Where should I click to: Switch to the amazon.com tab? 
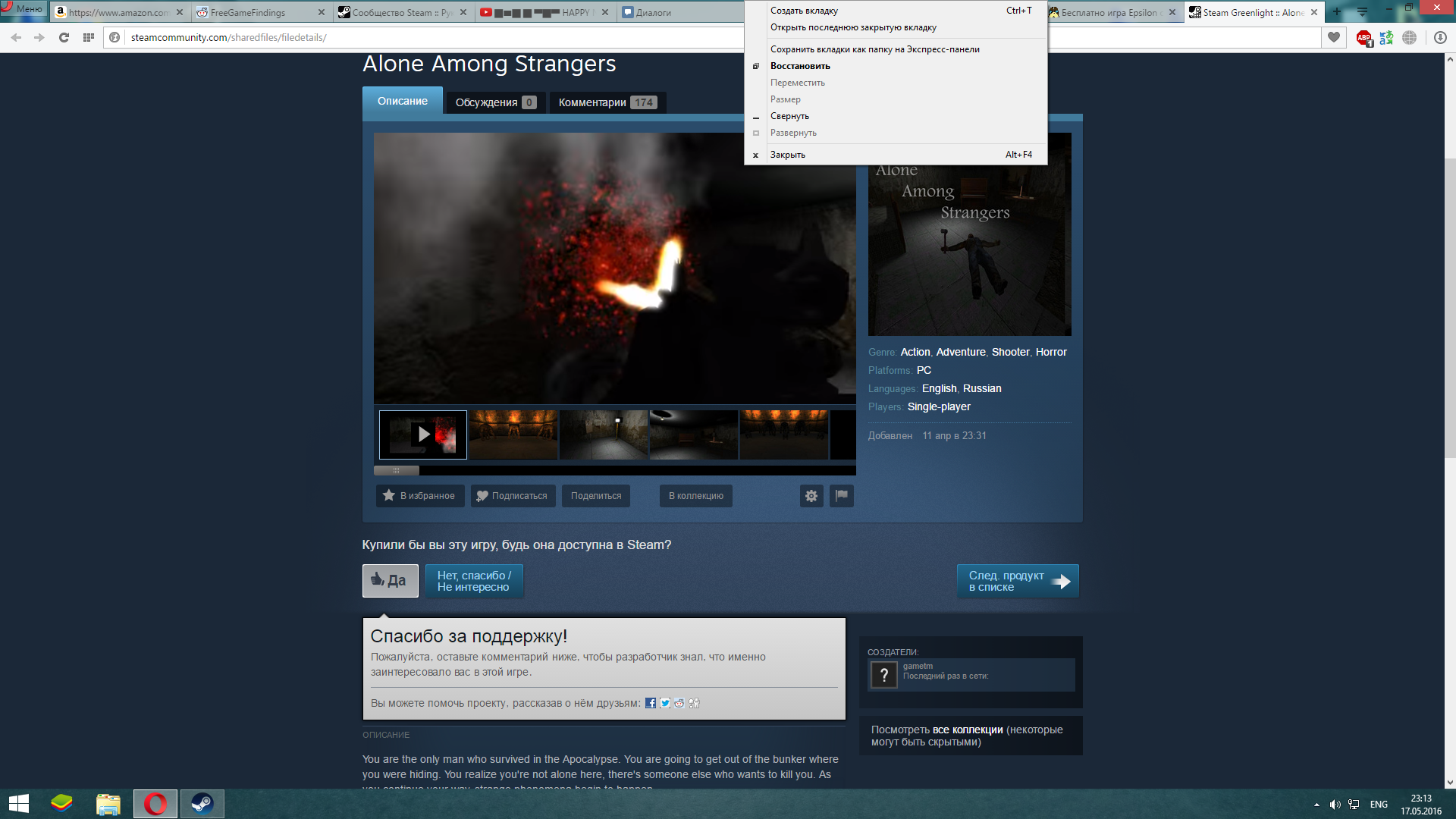(x=119, y=12)
